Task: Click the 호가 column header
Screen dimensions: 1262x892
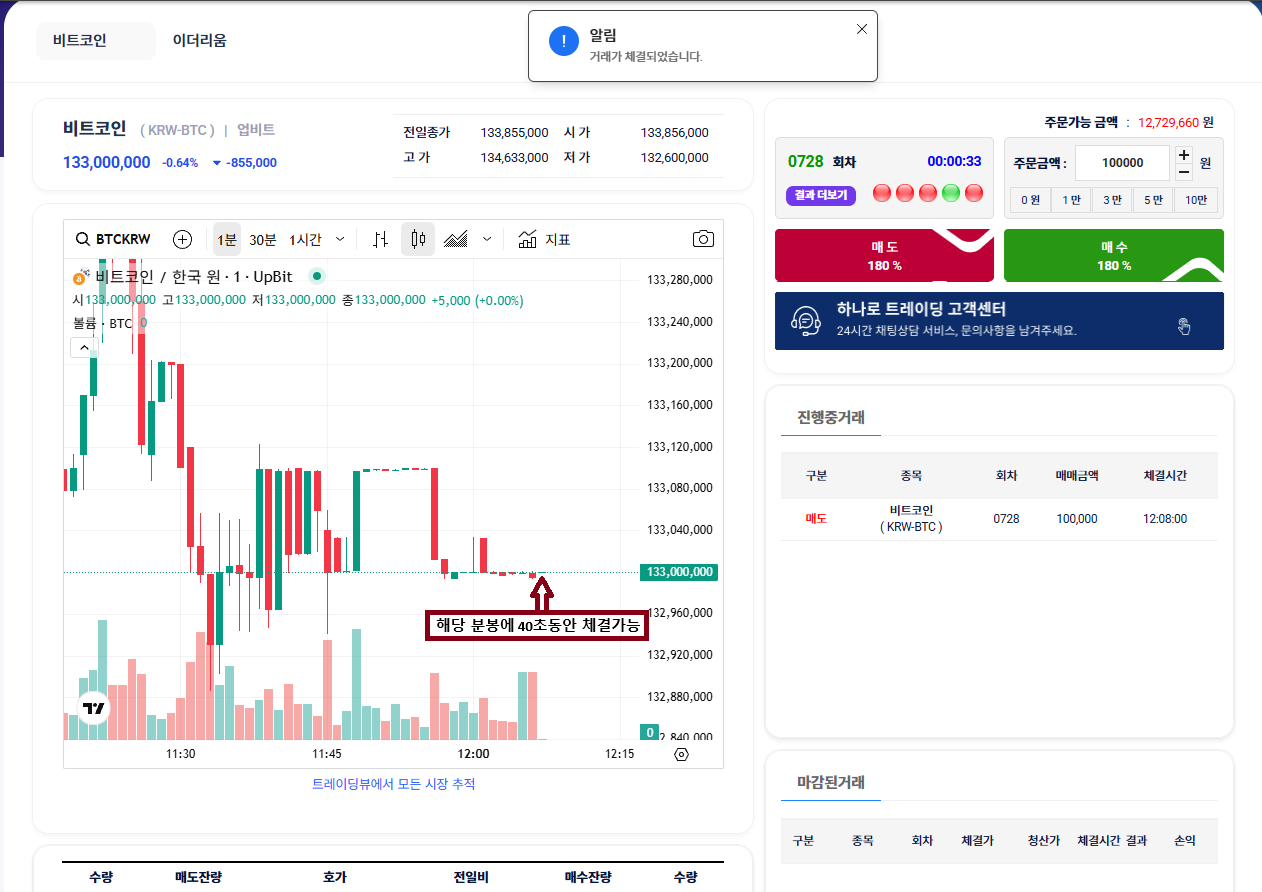Action: coord(334,877)
